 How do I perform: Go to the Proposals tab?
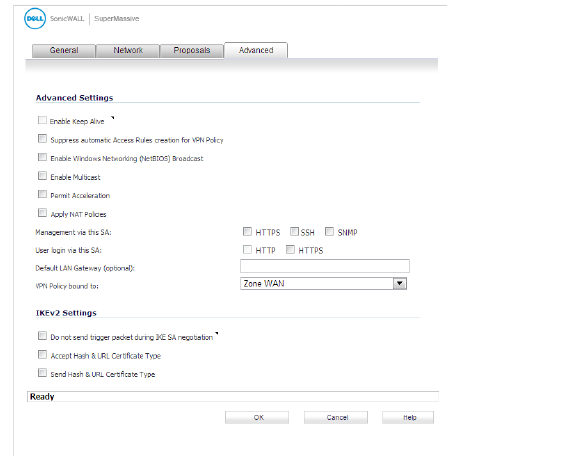pos(192,50)
